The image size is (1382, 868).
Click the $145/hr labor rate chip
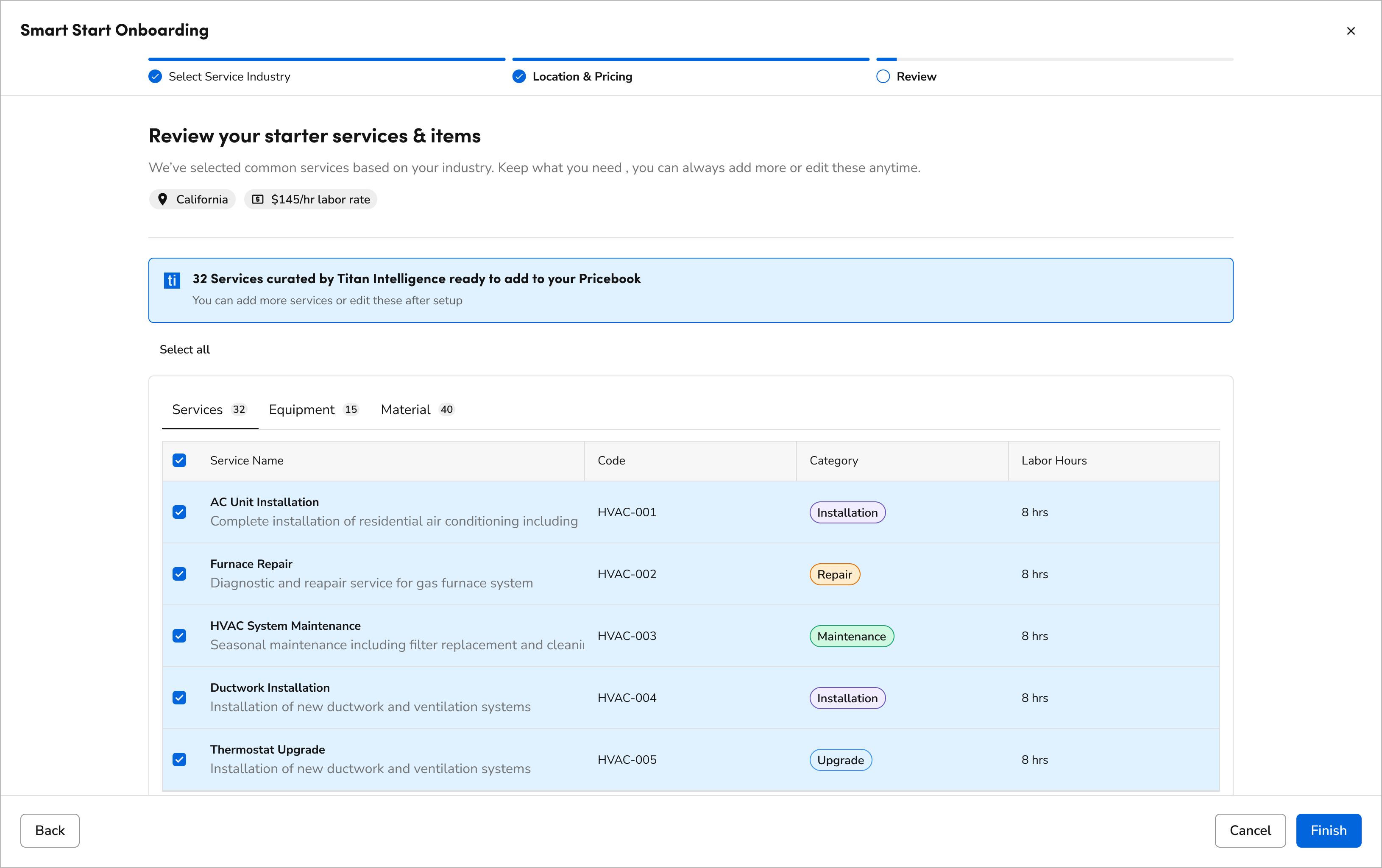click(310, 199)
